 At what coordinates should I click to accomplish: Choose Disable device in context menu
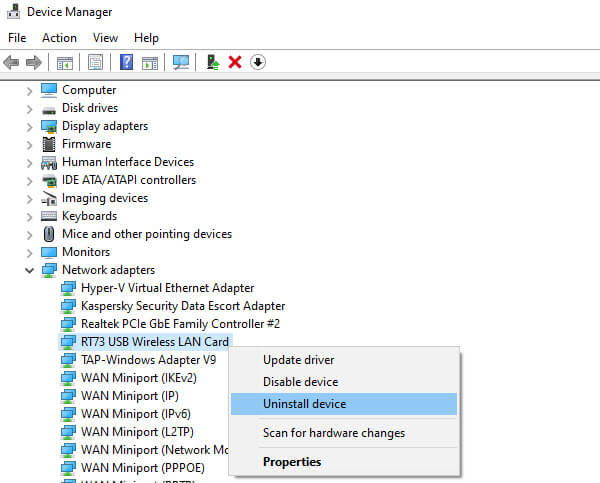[300, 382]
